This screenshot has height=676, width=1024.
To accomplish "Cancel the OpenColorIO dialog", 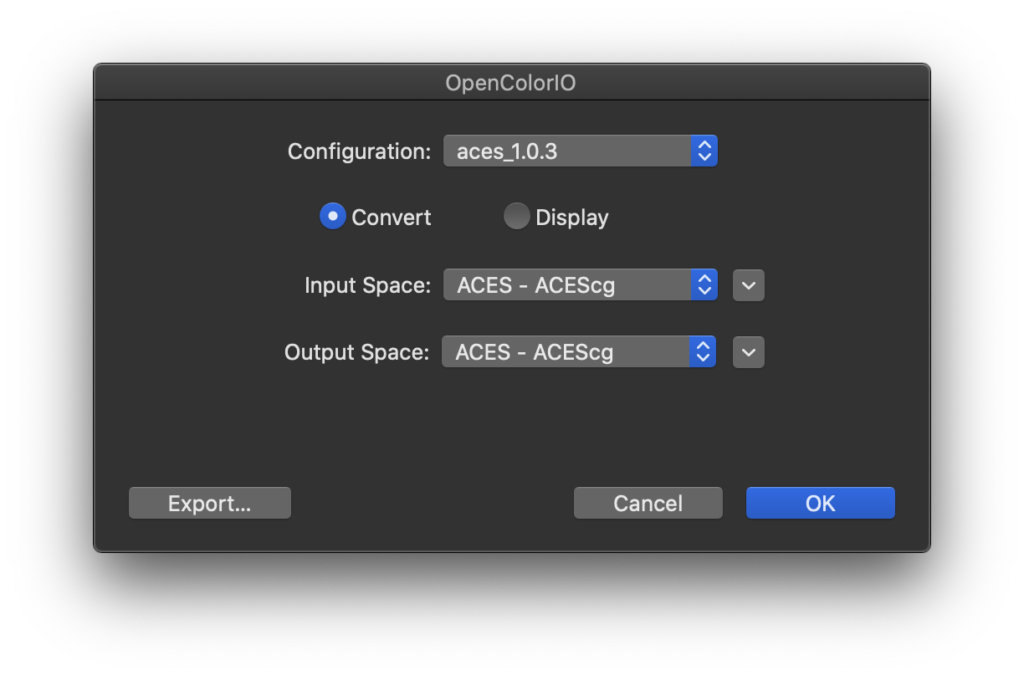I will point(648,503).
